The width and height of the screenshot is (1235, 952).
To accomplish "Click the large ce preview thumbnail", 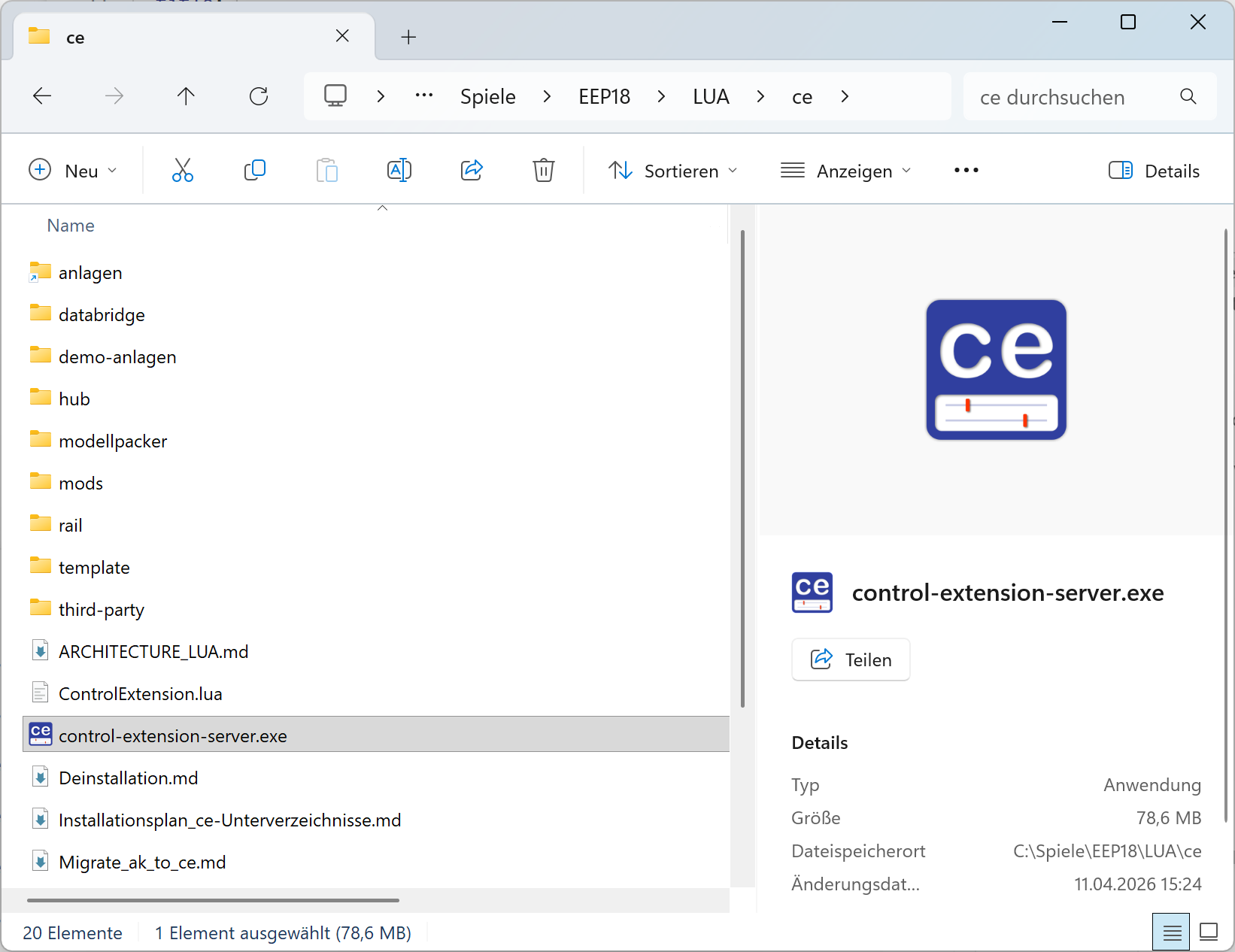I will (x=996, y=370).
